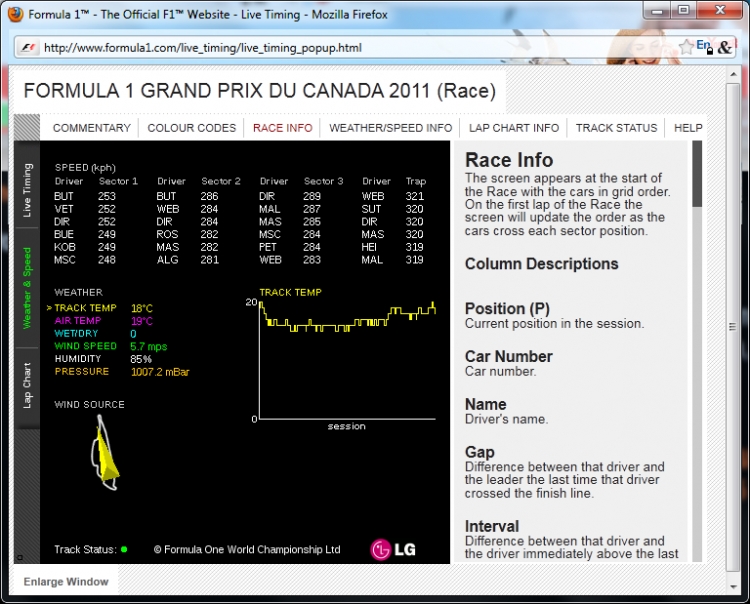The image size is (750, 604).
Task: Click HEI 319 in Trap column
Action: click(x=393, y=247)
